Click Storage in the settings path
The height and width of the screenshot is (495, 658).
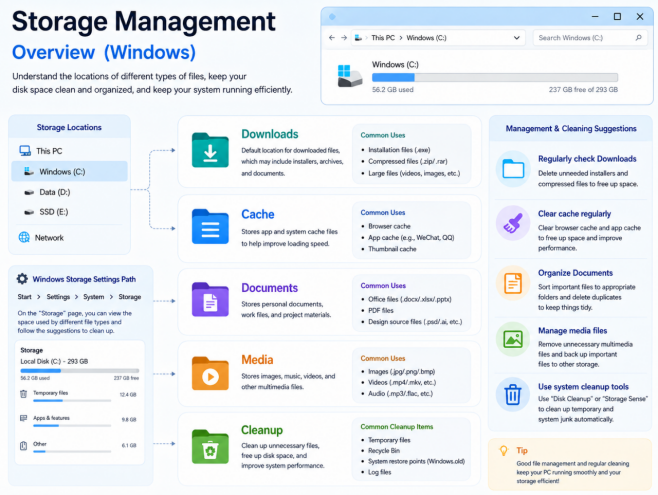coord(130,297)
